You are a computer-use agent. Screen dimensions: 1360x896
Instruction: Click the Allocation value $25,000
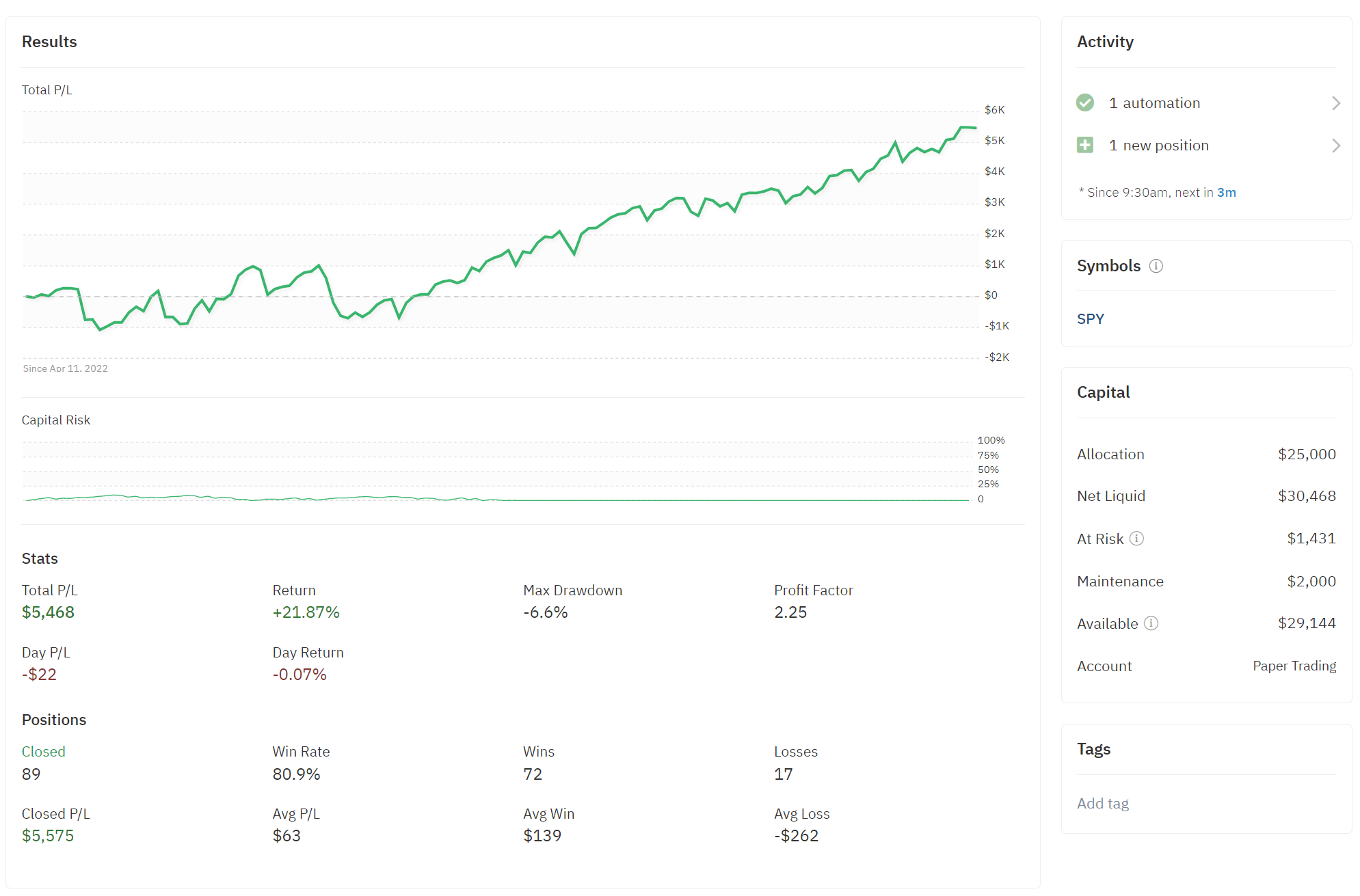(1307, 454)
